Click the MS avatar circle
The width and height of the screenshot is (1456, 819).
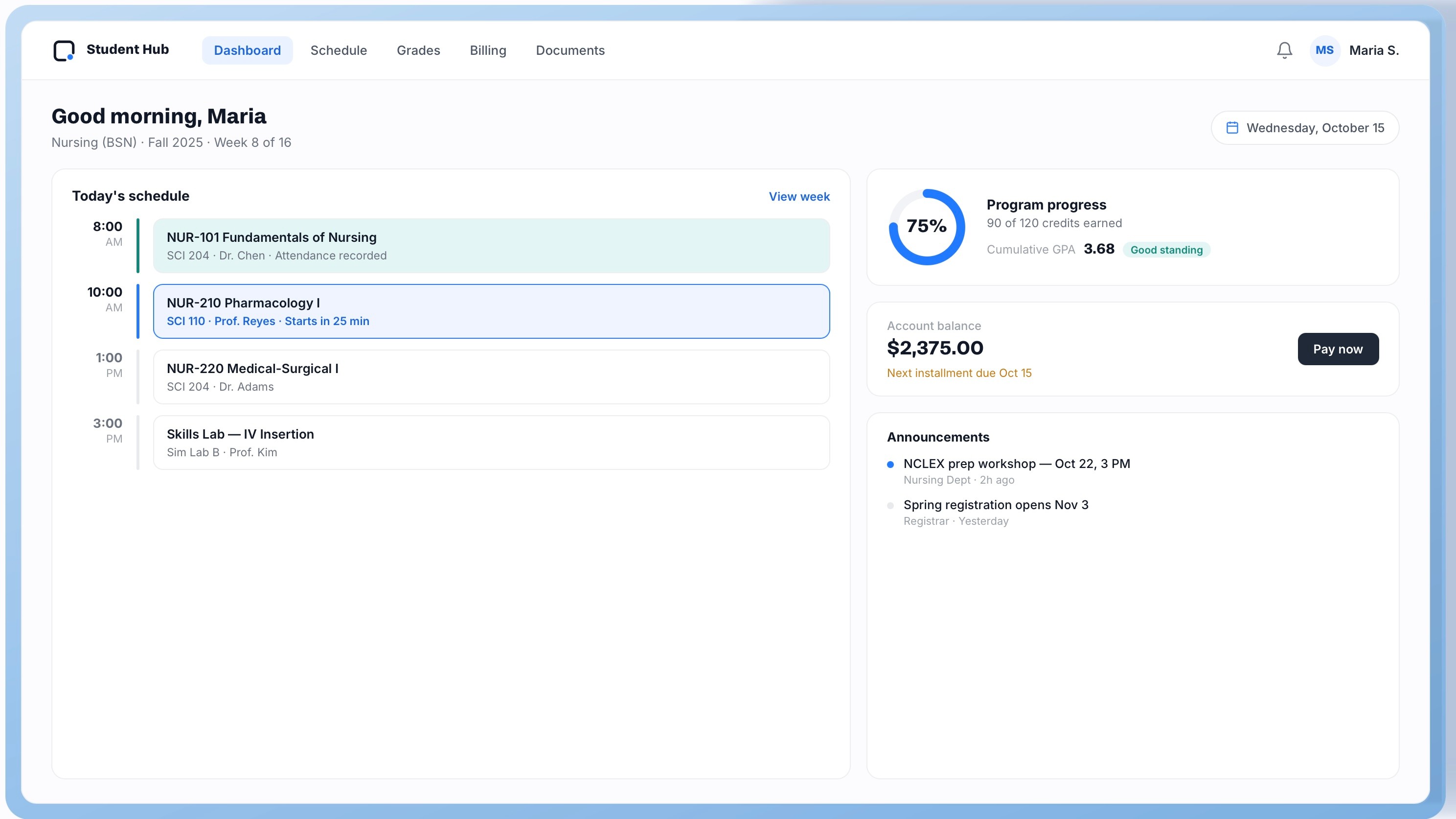[1324, 50]
